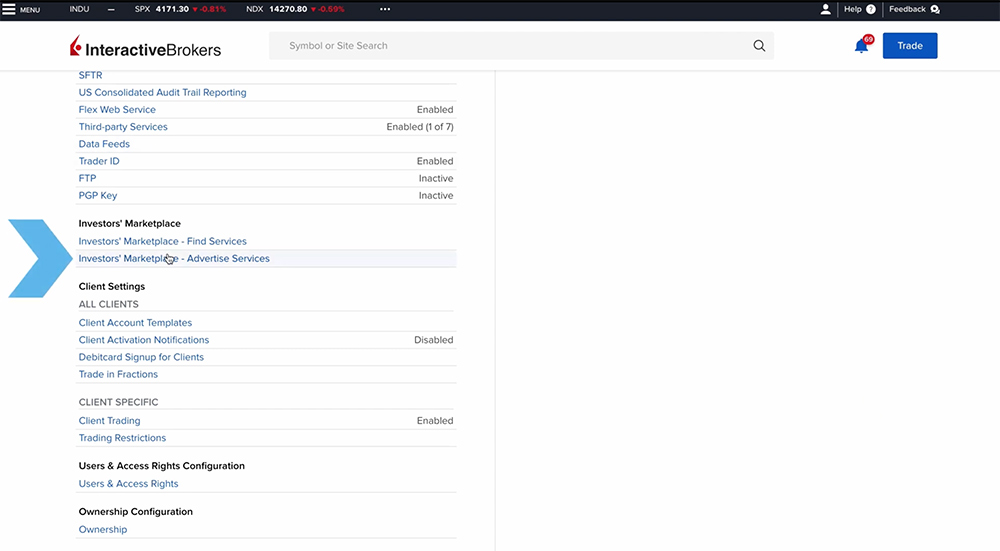
Task: Click the Help question mark icon
Action: (x=870, y=9)
